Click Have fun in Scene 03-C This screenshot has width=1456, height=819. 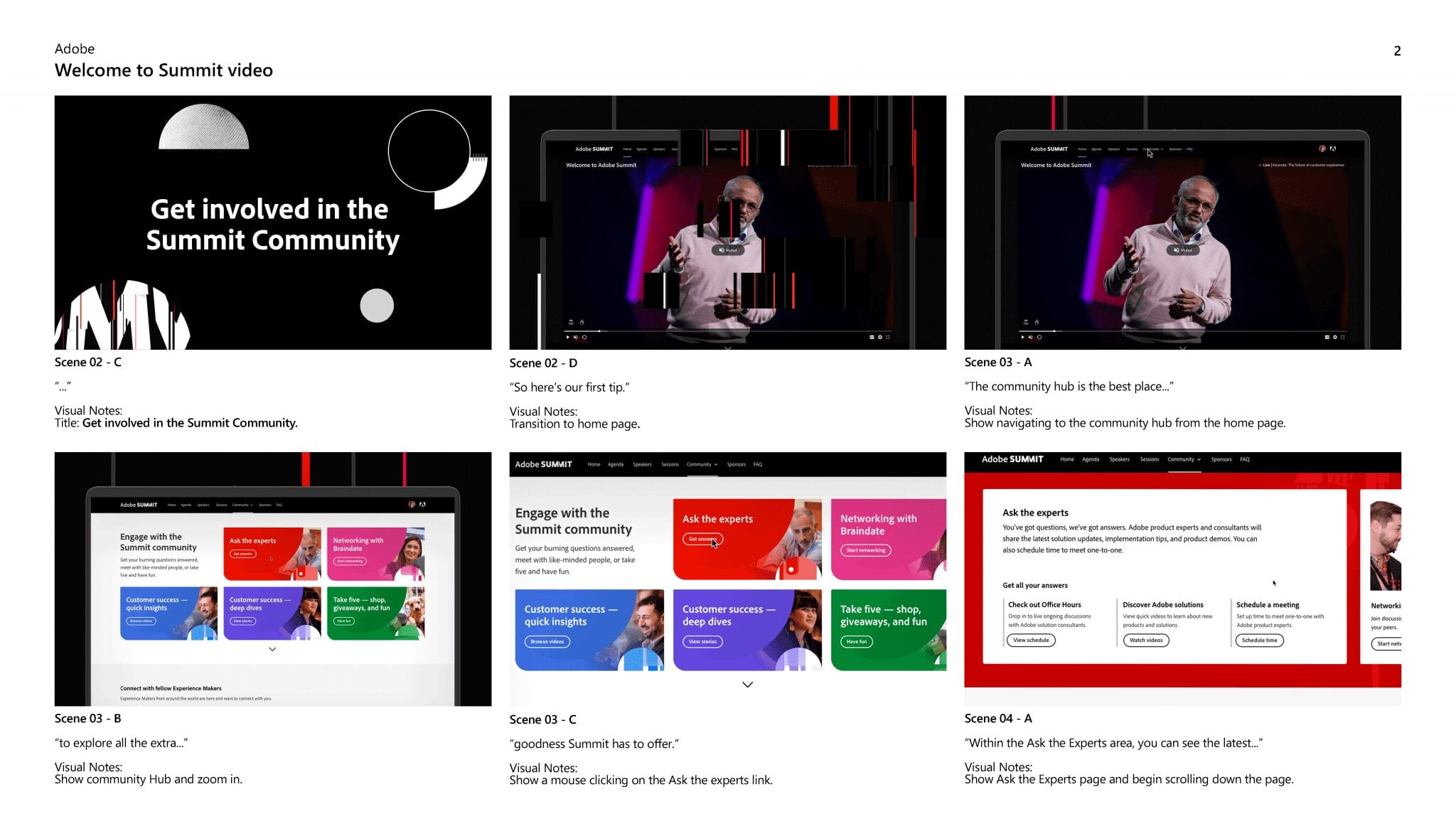click(x=857, y=641)
